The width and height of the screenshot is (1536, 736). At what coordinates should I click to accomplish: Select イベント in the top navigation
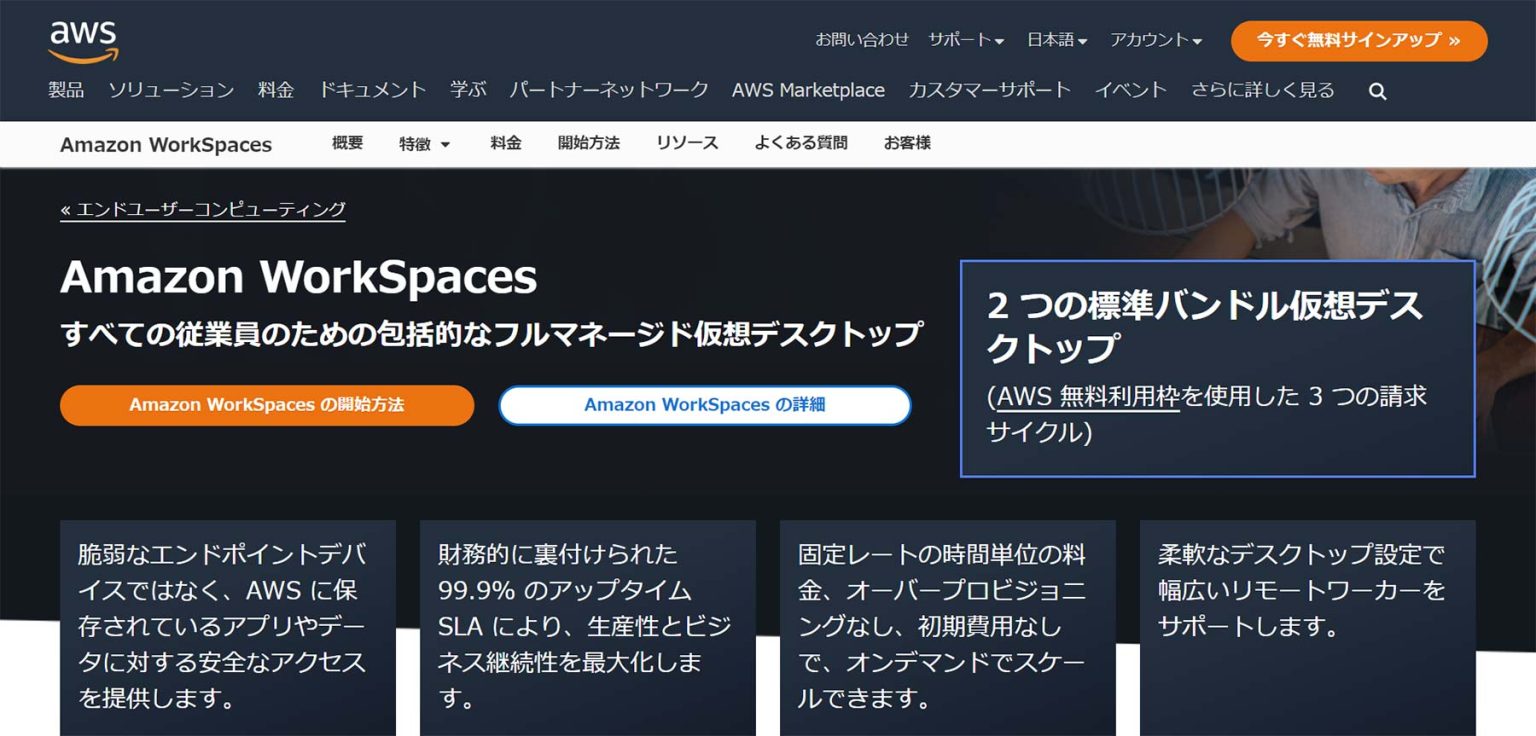[x=1131, y=89]
